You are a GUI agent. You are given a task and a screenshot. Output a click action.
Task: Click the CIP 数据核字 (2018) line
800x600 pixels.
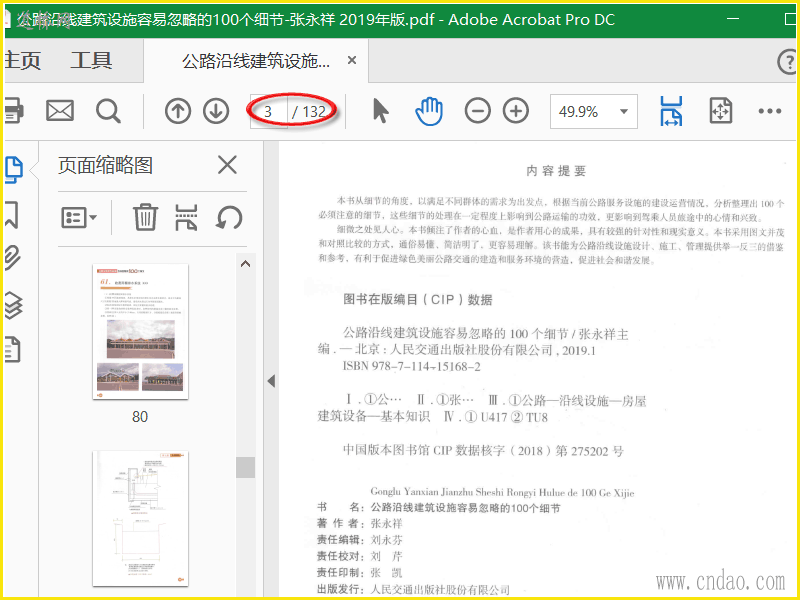coord(483,451)
